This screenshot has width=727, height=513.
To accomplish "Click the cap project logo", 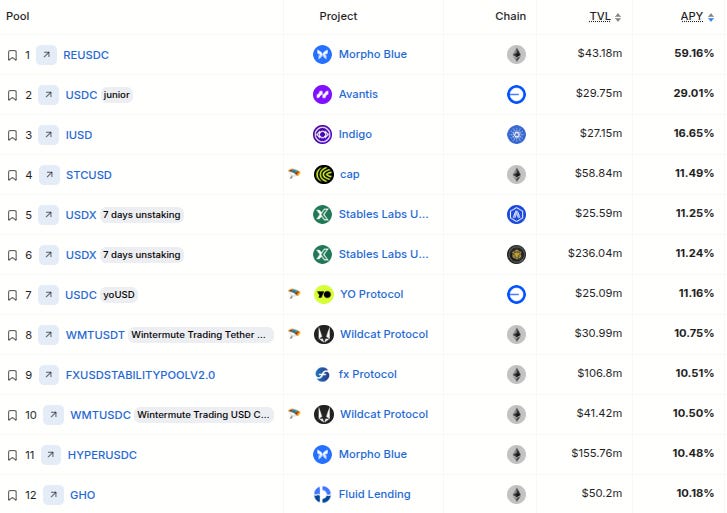I will (x=324, y=174).
